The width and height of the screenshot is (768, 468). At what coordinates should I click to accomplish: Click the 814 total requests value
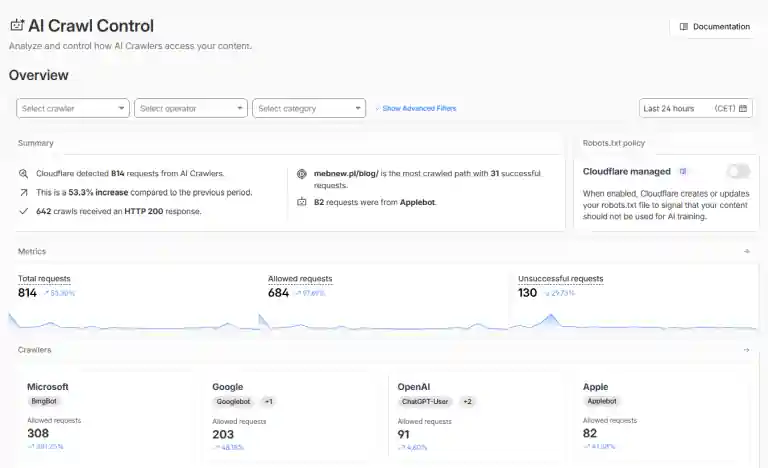coord(27,293)
